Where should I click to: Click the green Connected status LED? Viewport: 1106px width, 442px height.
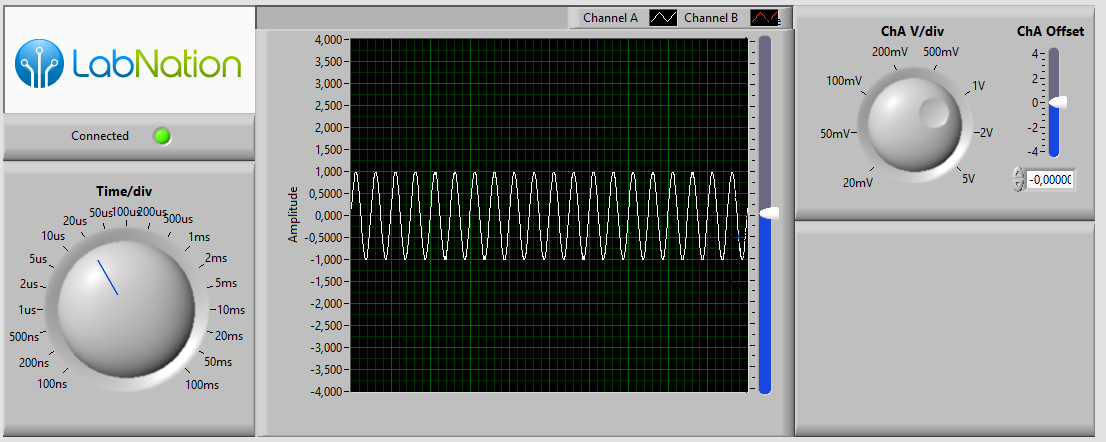click(x=162, y=136)
